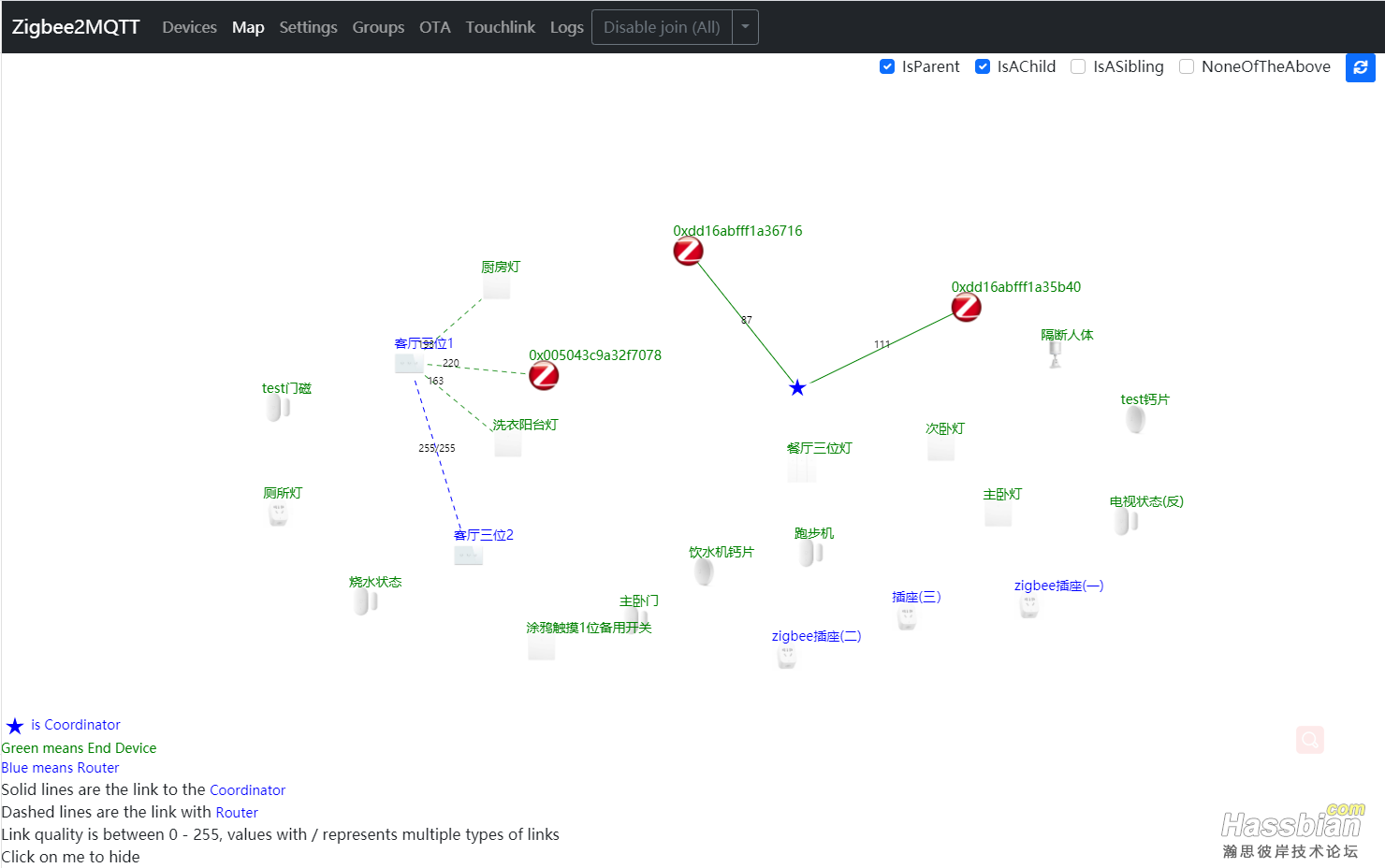Click link quality value 87

click(747, 320)
